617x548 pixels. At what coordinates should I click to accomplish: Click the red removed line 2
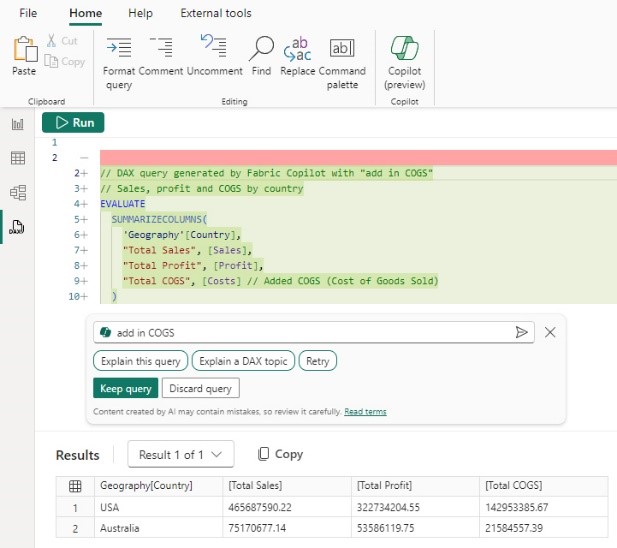358,157
